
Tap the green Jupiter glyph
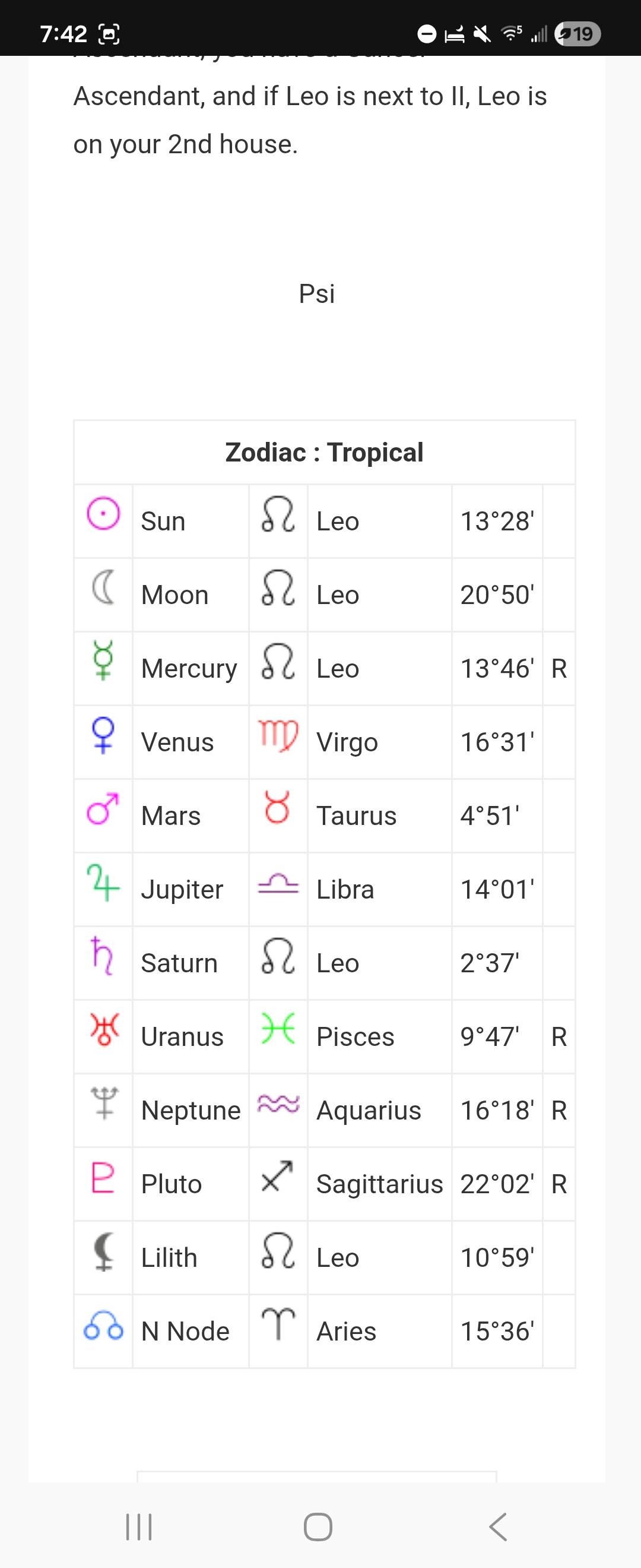coord(103,882)
